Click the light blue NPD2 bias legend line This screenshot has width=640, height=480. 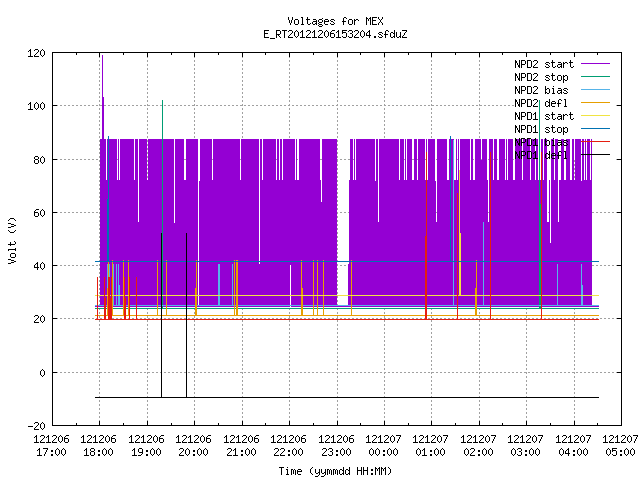click(x=596, y=90)
